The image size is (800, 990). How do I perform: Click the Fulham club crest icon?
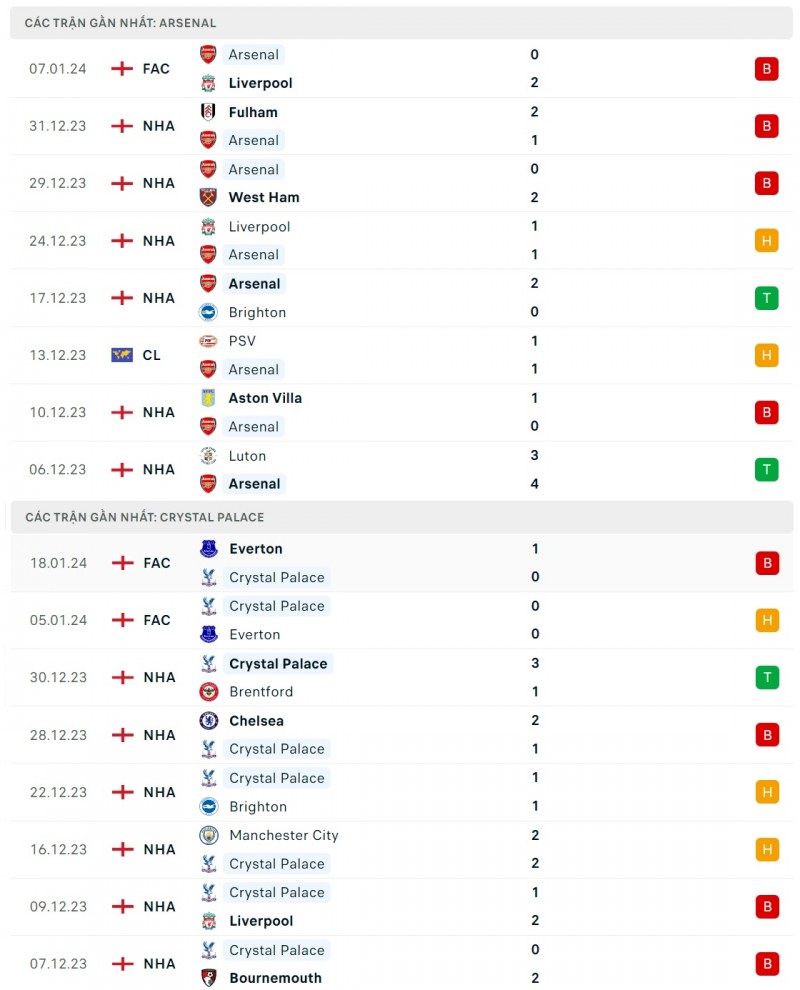(x=208, y=112)
